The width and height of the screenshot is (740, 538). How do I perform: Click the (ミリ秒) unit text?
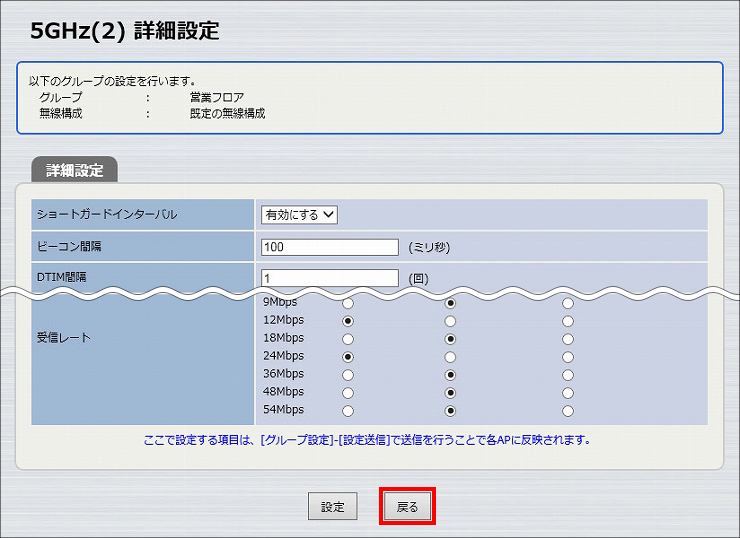point(429,247)
